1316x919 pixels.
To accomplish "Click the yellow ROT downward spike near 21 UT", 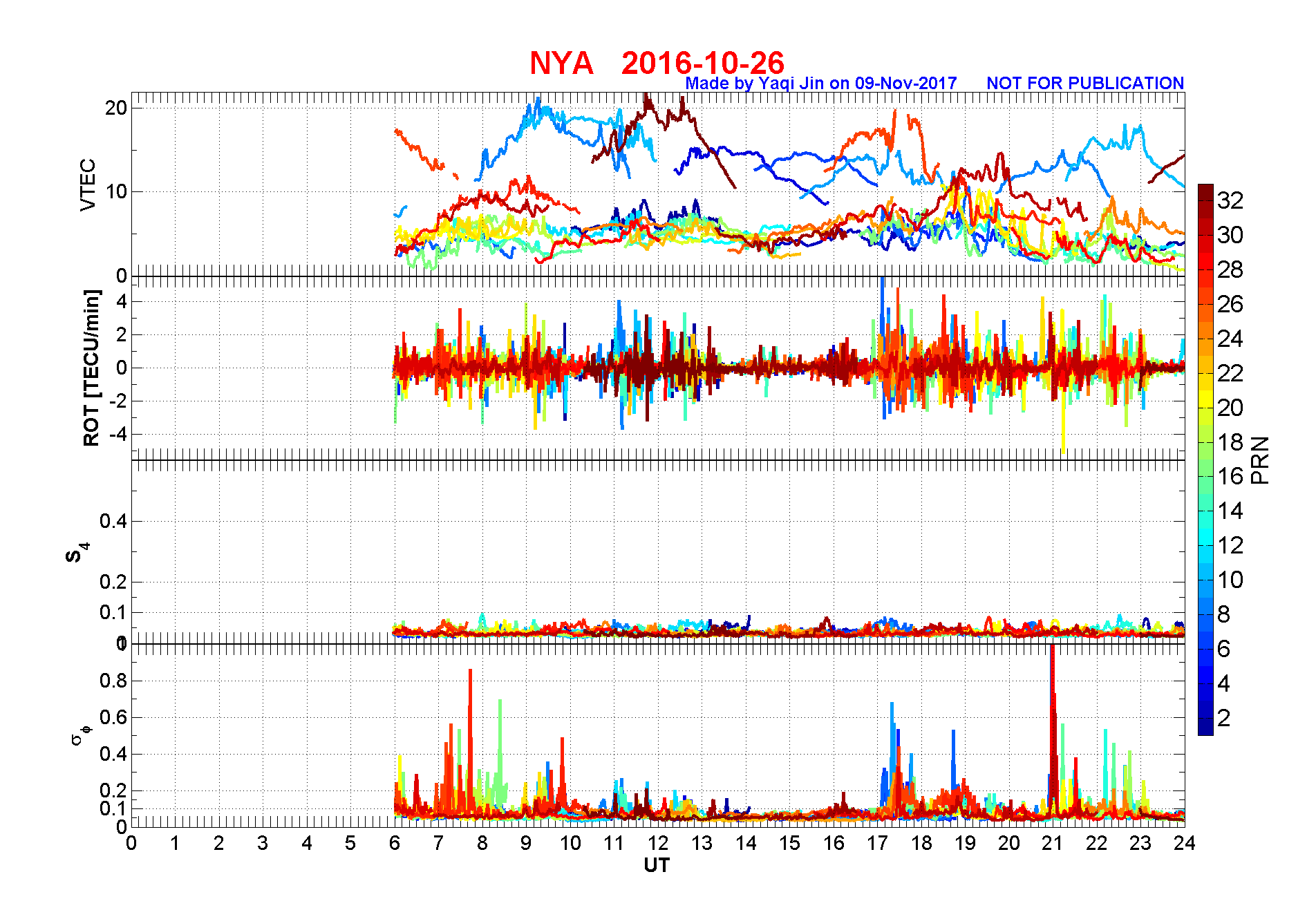I will click(x=1063, y=421).
